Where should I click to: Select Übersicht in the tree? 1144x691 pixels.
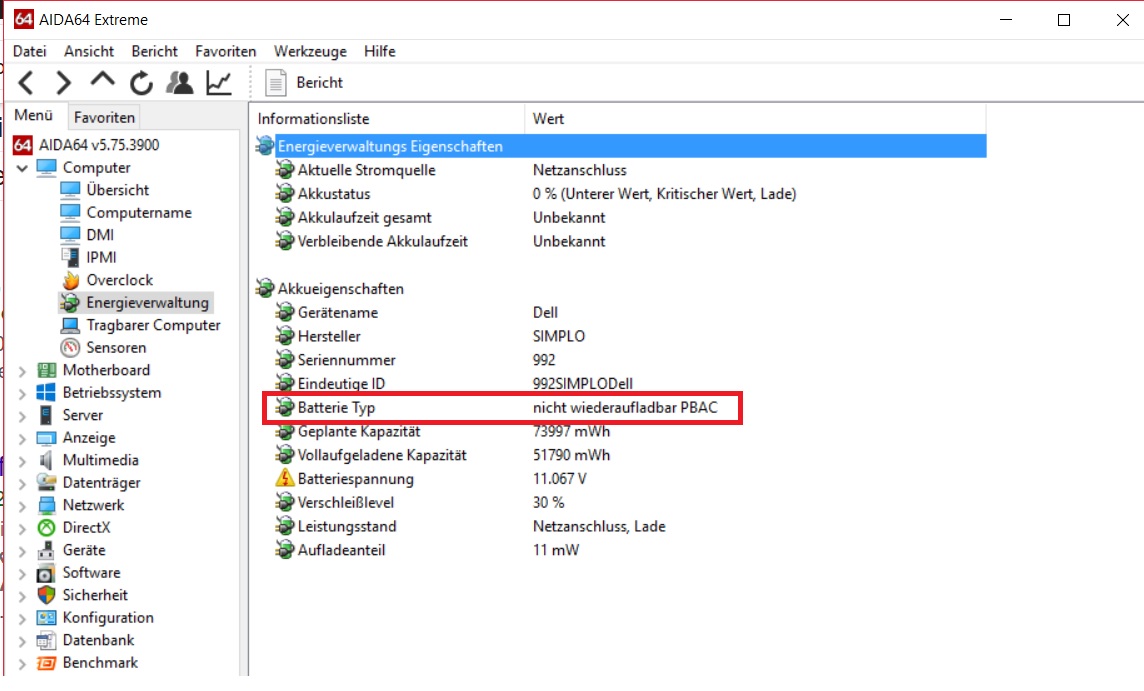pos(117,190)
